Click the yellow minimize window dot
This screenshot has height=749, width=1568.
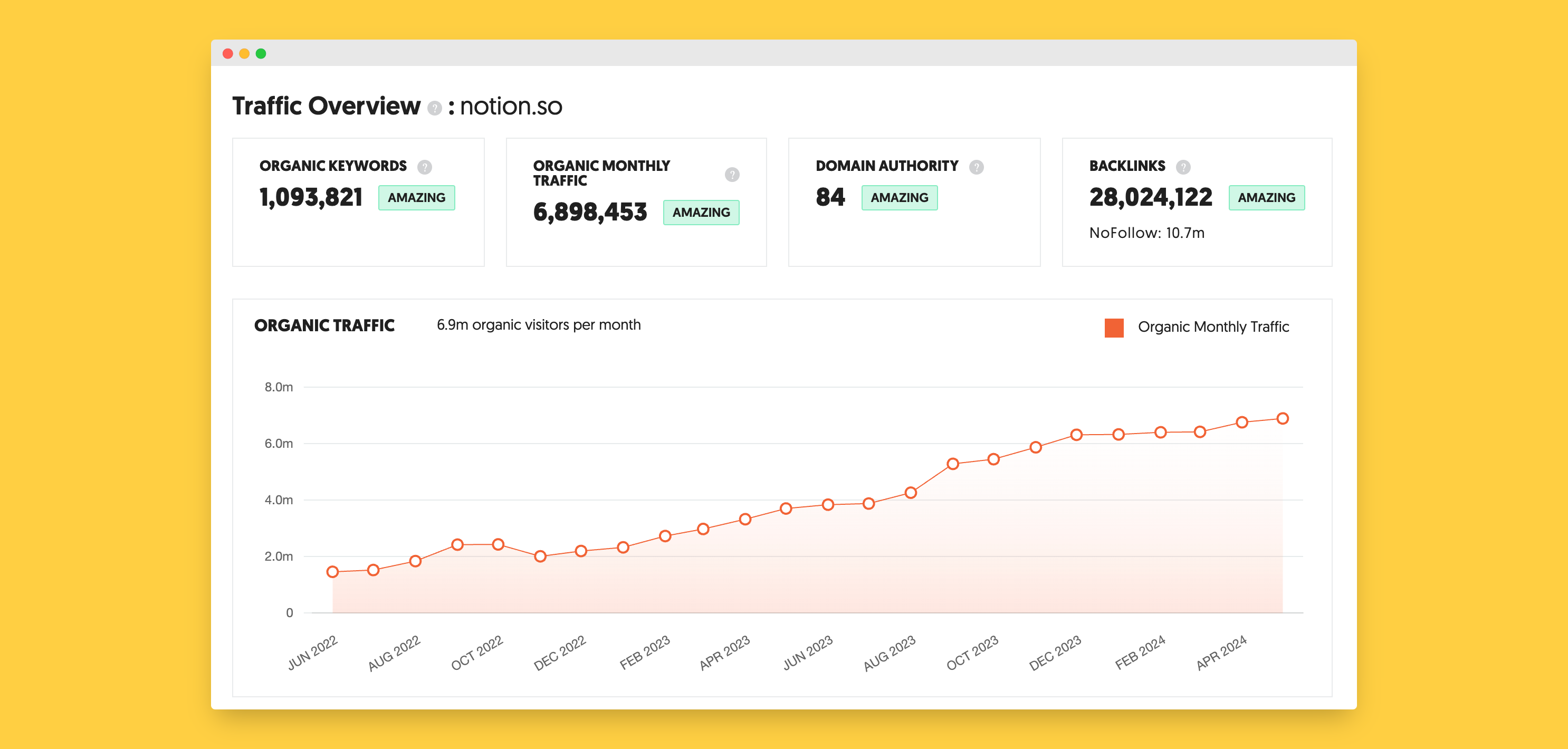coord(244,54)
